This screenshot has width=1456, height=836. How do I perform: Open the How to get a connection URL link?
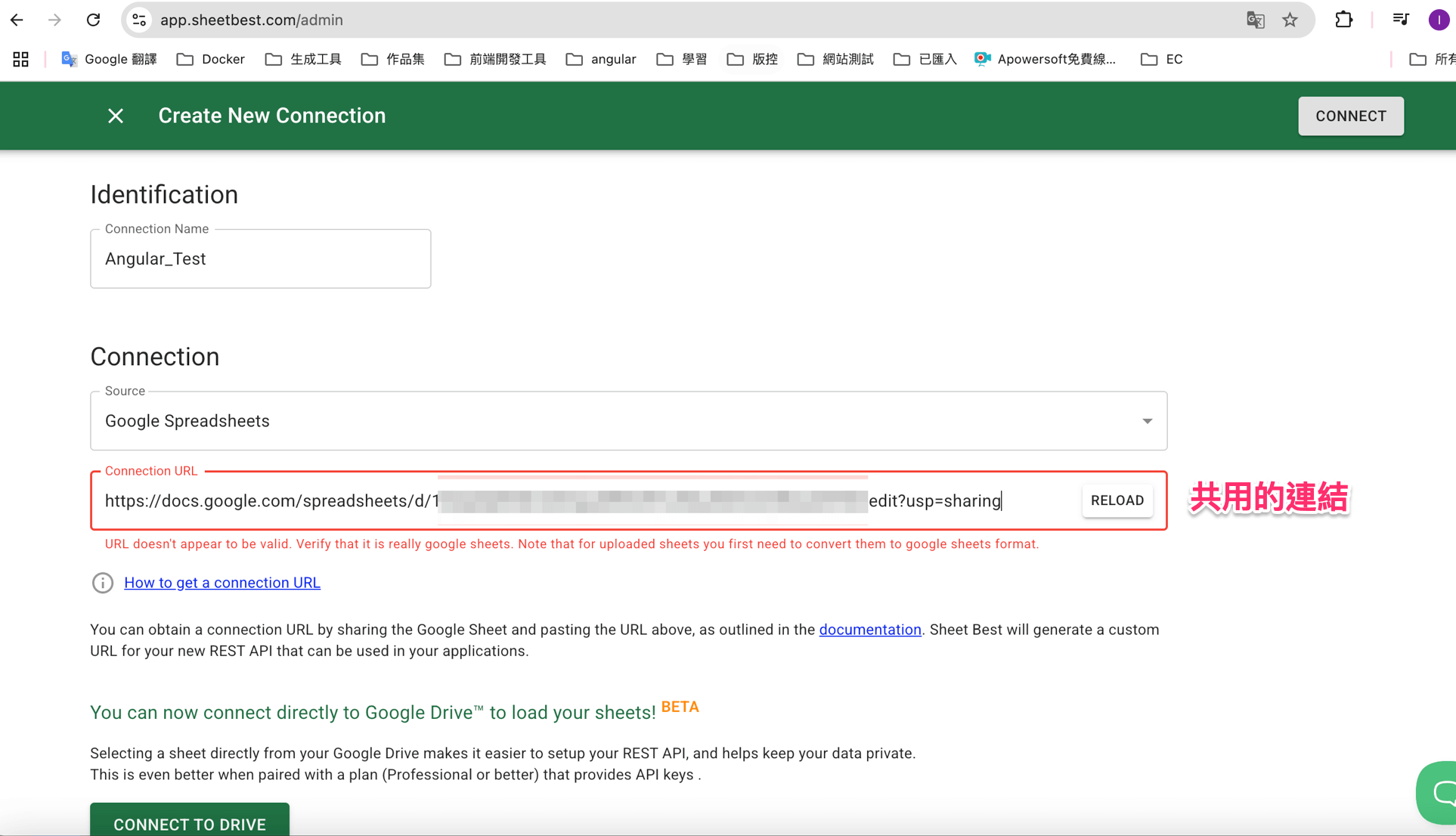[221, 583]
